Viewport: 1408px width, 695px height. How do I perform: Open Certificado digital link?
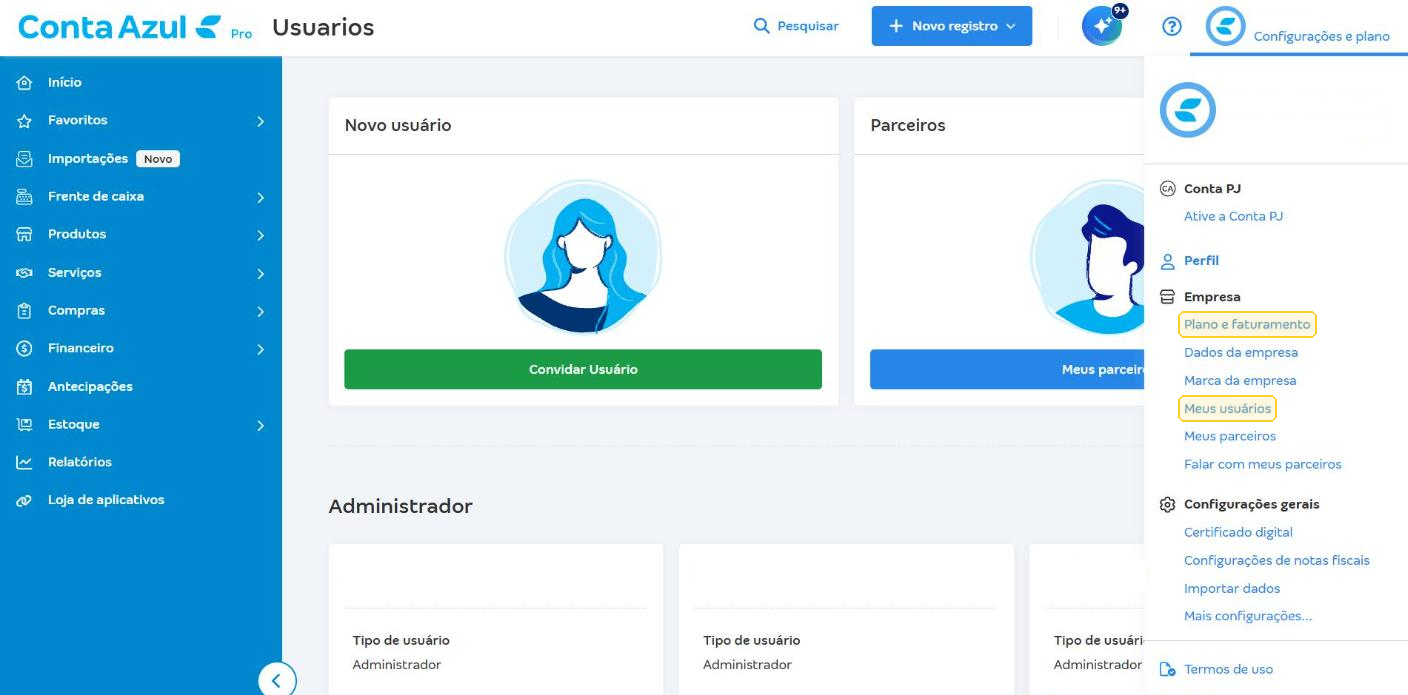1238,533
